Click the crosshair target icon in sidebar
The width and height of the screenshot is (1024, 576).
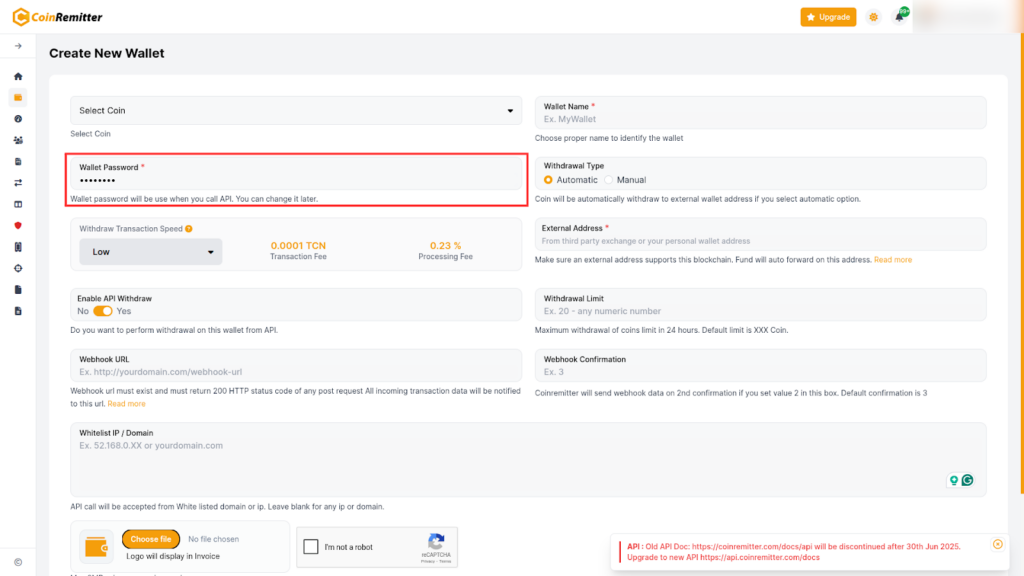(18, 268)
